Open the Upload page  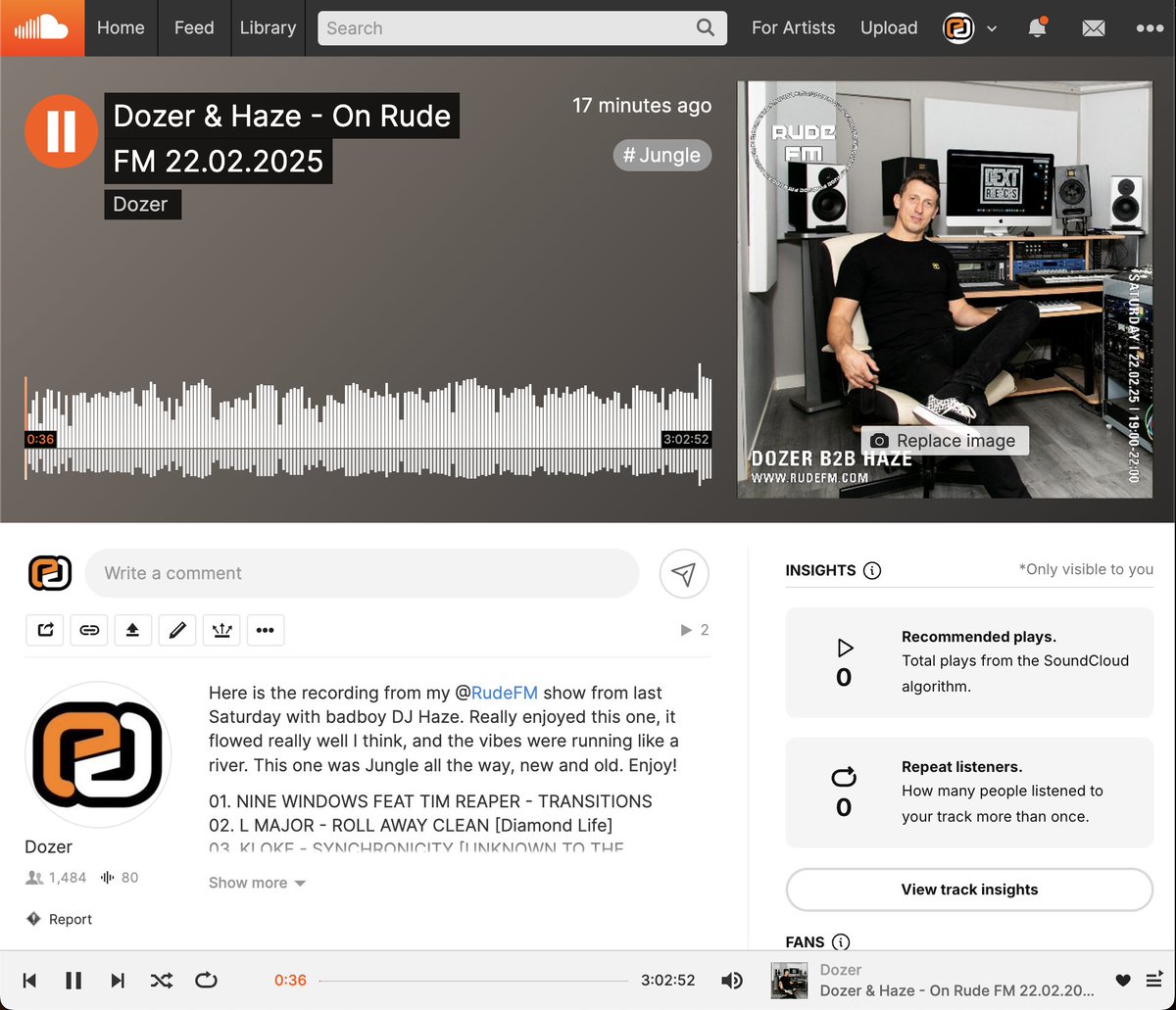coord(889,27)
